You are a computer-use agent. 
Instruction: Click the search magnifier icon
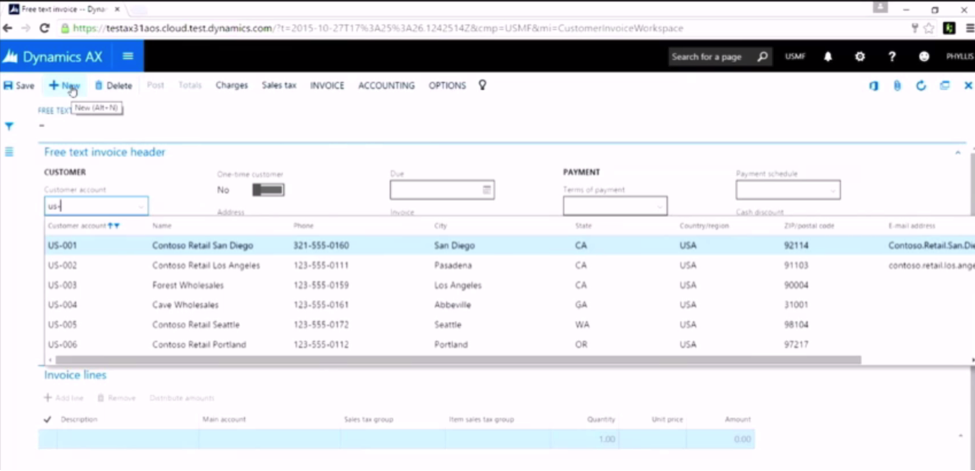[763, 57]
